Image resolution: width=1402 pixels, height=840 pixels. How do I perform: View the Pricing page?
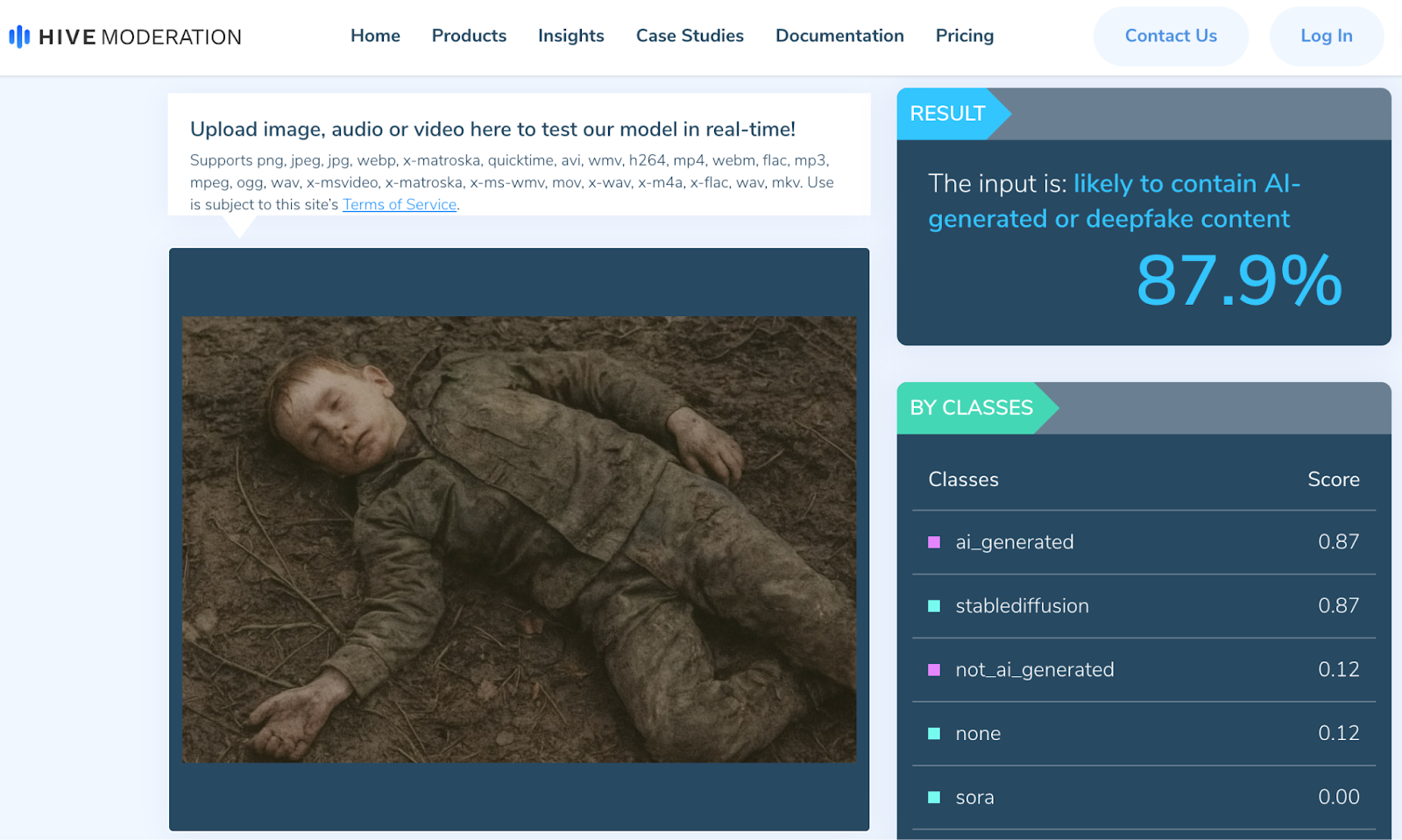965,36
